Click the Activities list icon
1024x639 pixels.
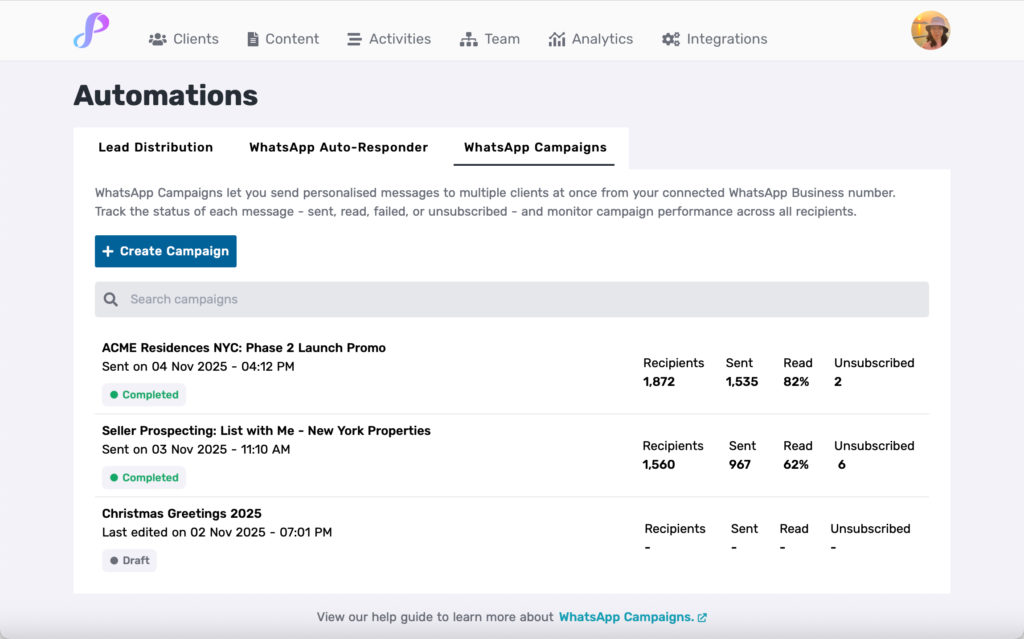[x=354, y=39]
